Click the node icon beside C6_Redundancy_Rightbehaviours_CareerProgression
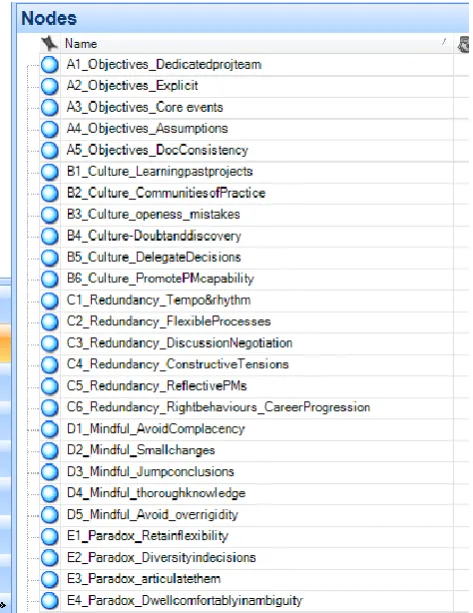 point(50,407)
